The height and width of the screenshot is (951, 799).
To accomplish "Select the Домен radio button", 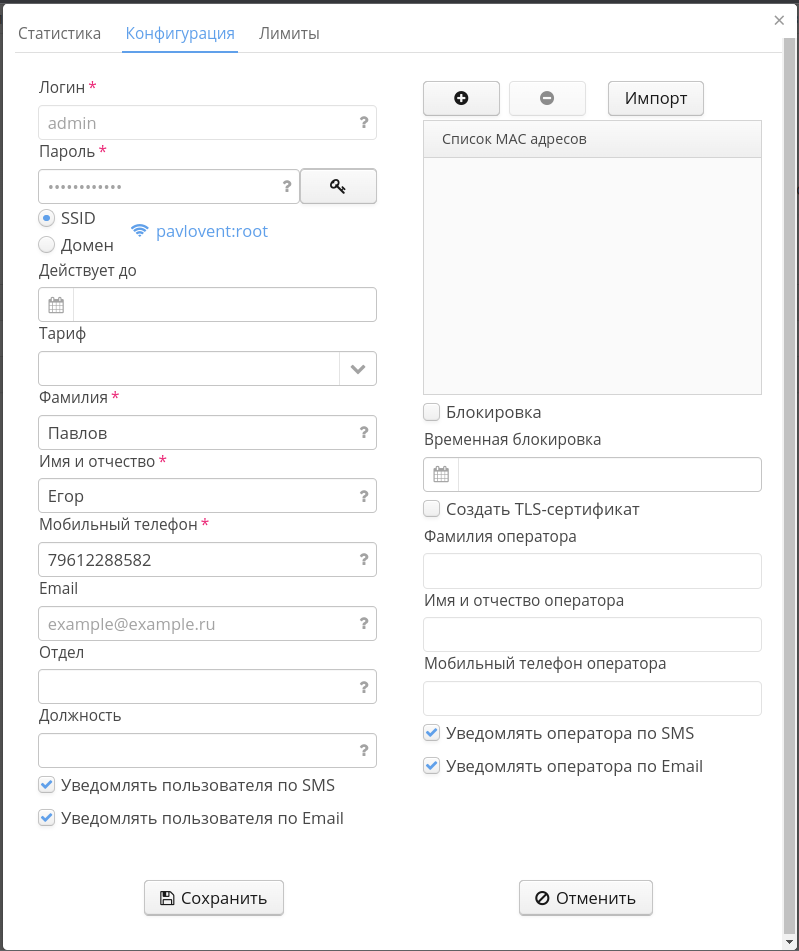I will (x=46, y=244).
